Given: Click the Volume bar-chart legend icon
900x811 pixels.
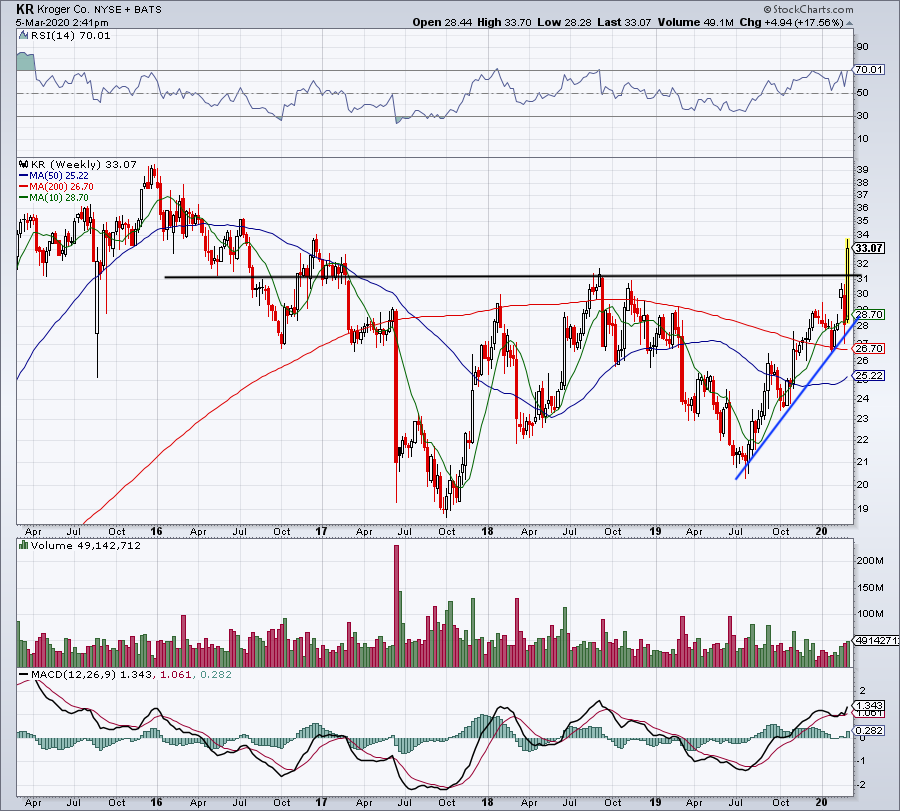Looking at the screenshot, I should (24, 545).
